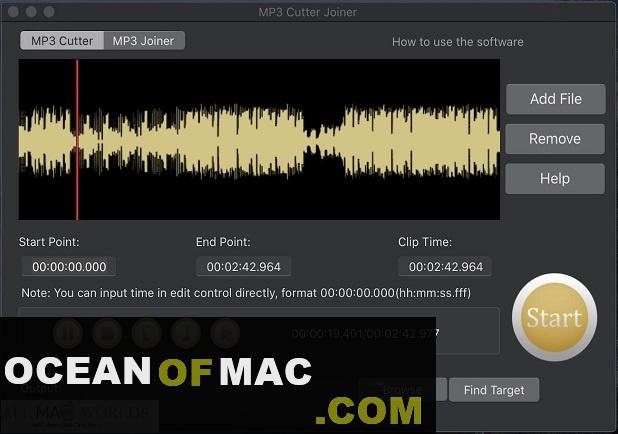The height and width of the screenshot is (434, 618).
Task: Open 'How to use the software' link
Action: click(x=458, y=42)
